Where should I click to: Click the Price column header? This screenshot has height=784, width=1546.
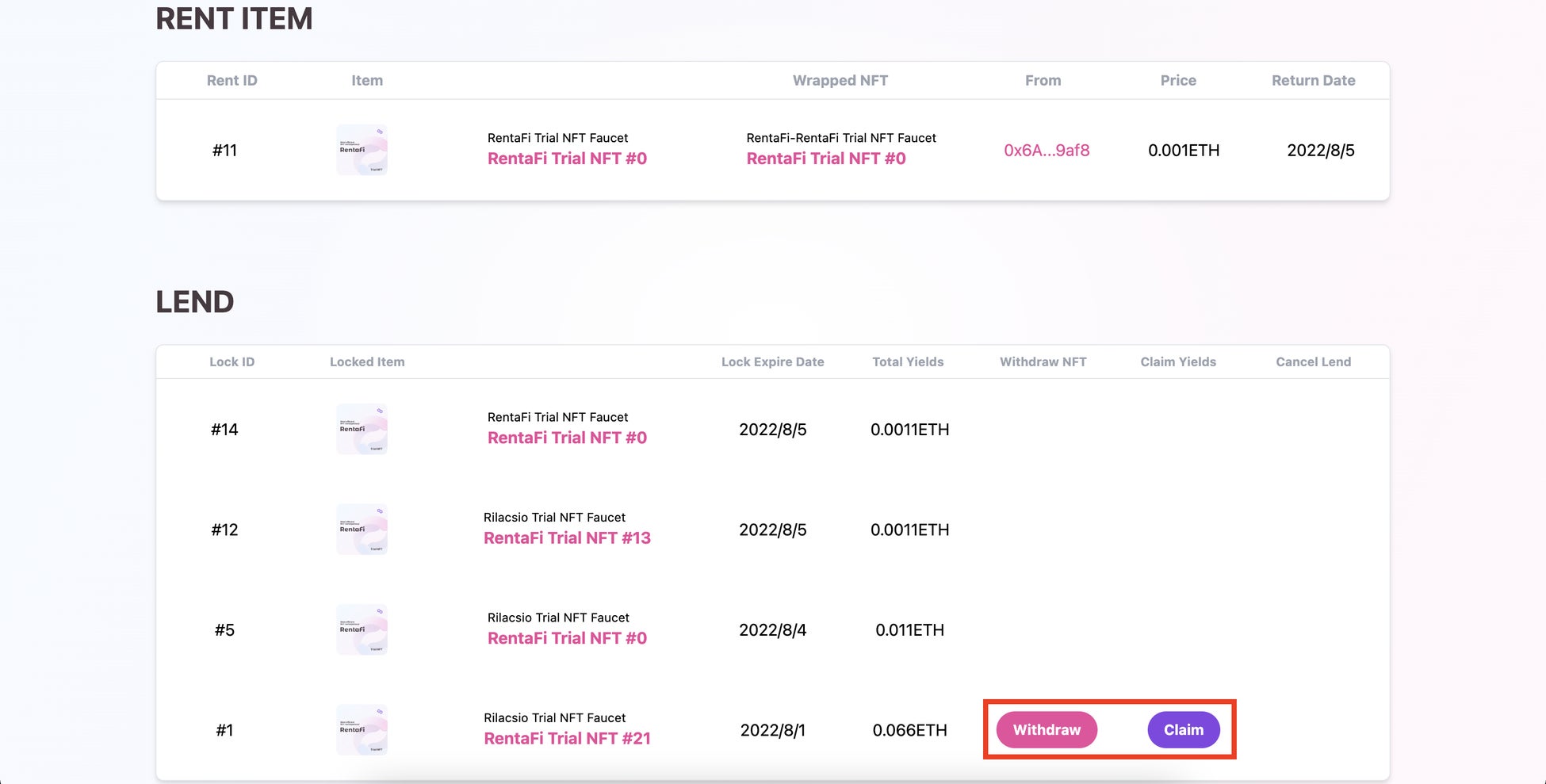(x=1178, y=80)
